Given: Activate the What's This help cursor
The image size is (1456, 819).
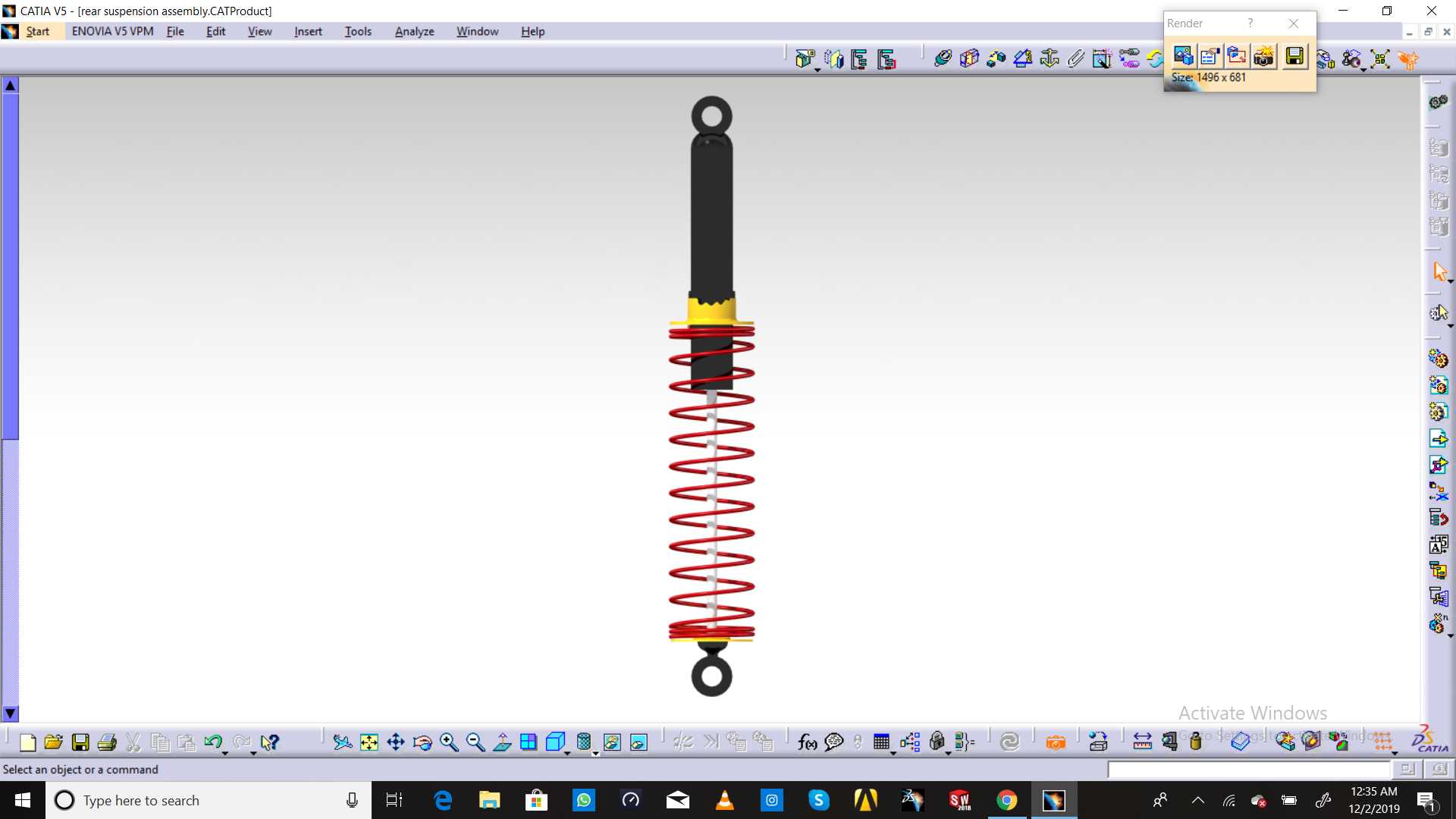Looking at the screenshot, I should pyautogui.click(x=269, y=742).
